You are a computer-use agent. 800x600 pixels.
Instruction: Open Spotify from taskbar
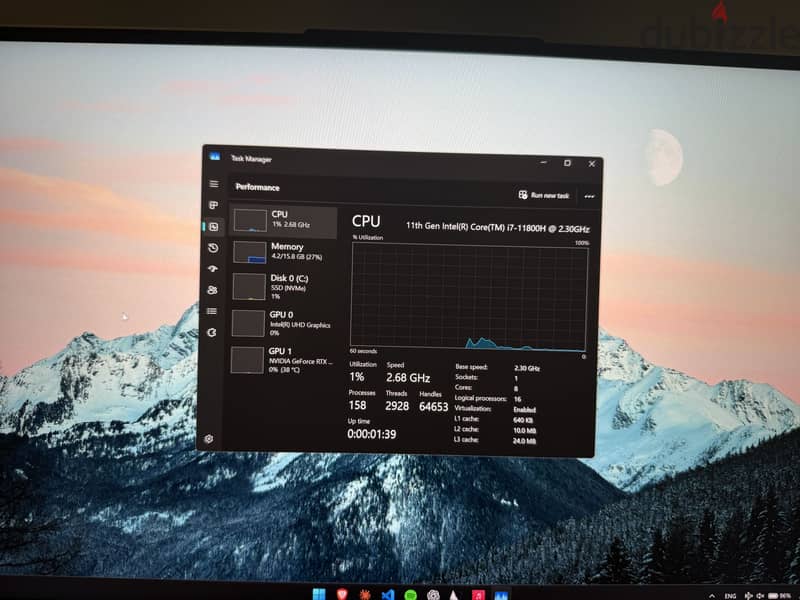410,595
